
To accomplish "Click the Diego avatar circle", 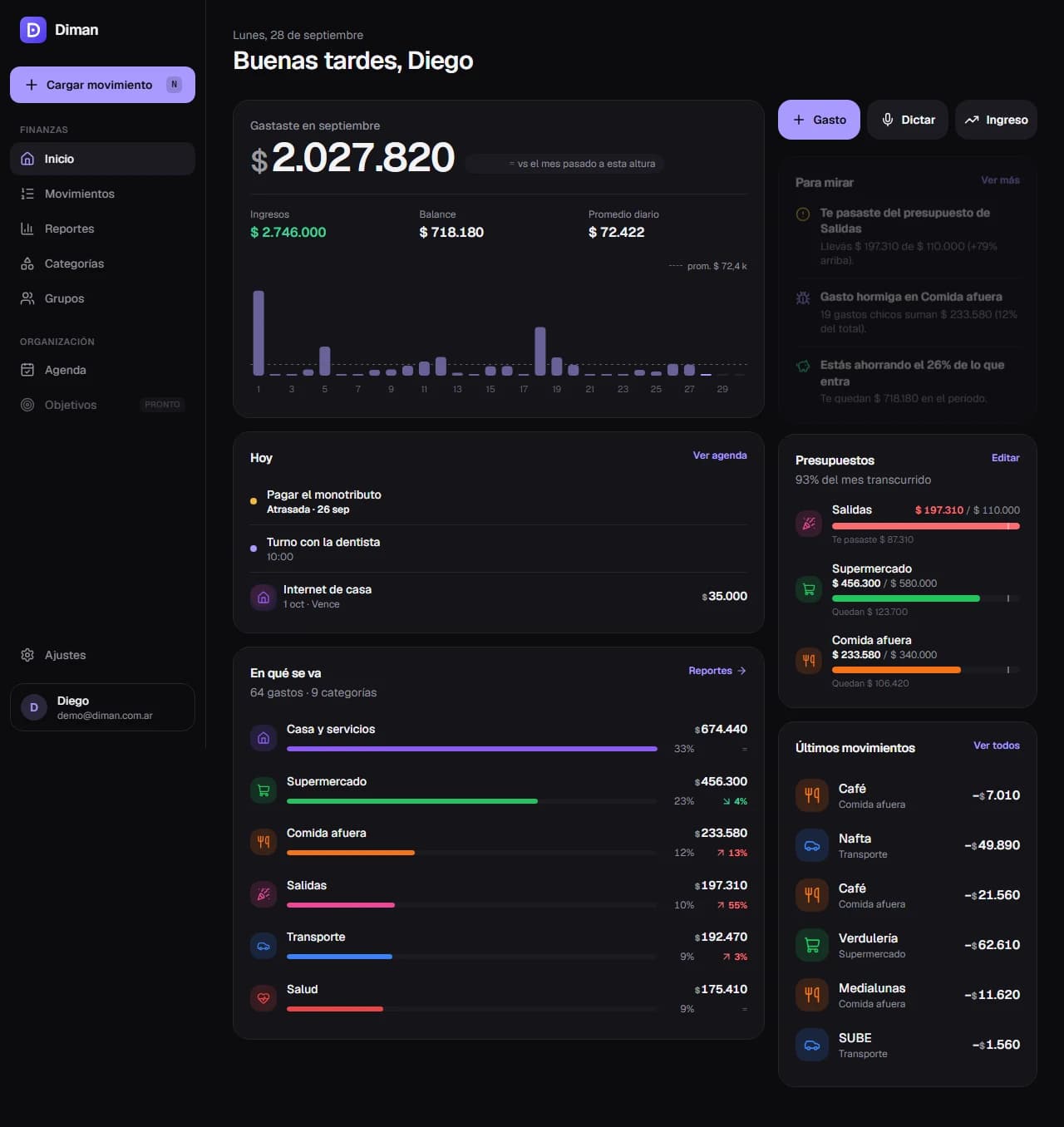I will (x=34, y=707).
